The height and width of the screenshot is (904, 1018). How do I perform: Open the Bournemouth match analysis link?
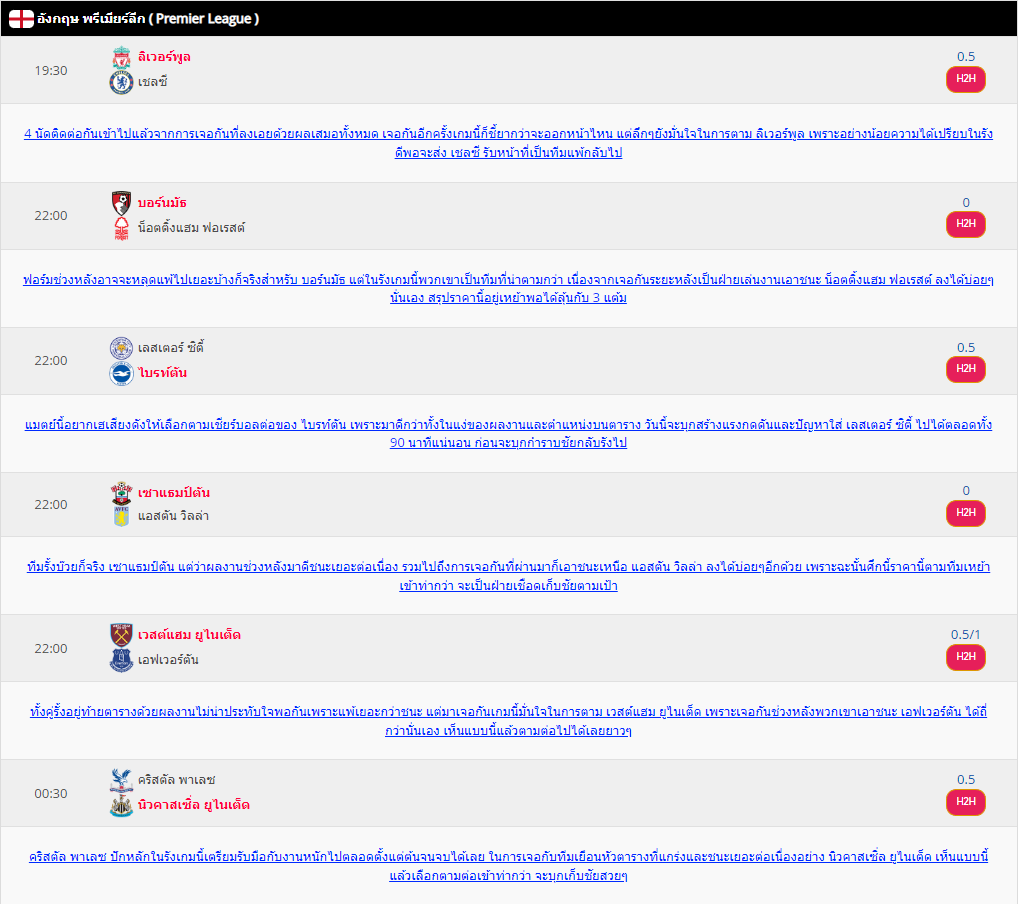508,288
